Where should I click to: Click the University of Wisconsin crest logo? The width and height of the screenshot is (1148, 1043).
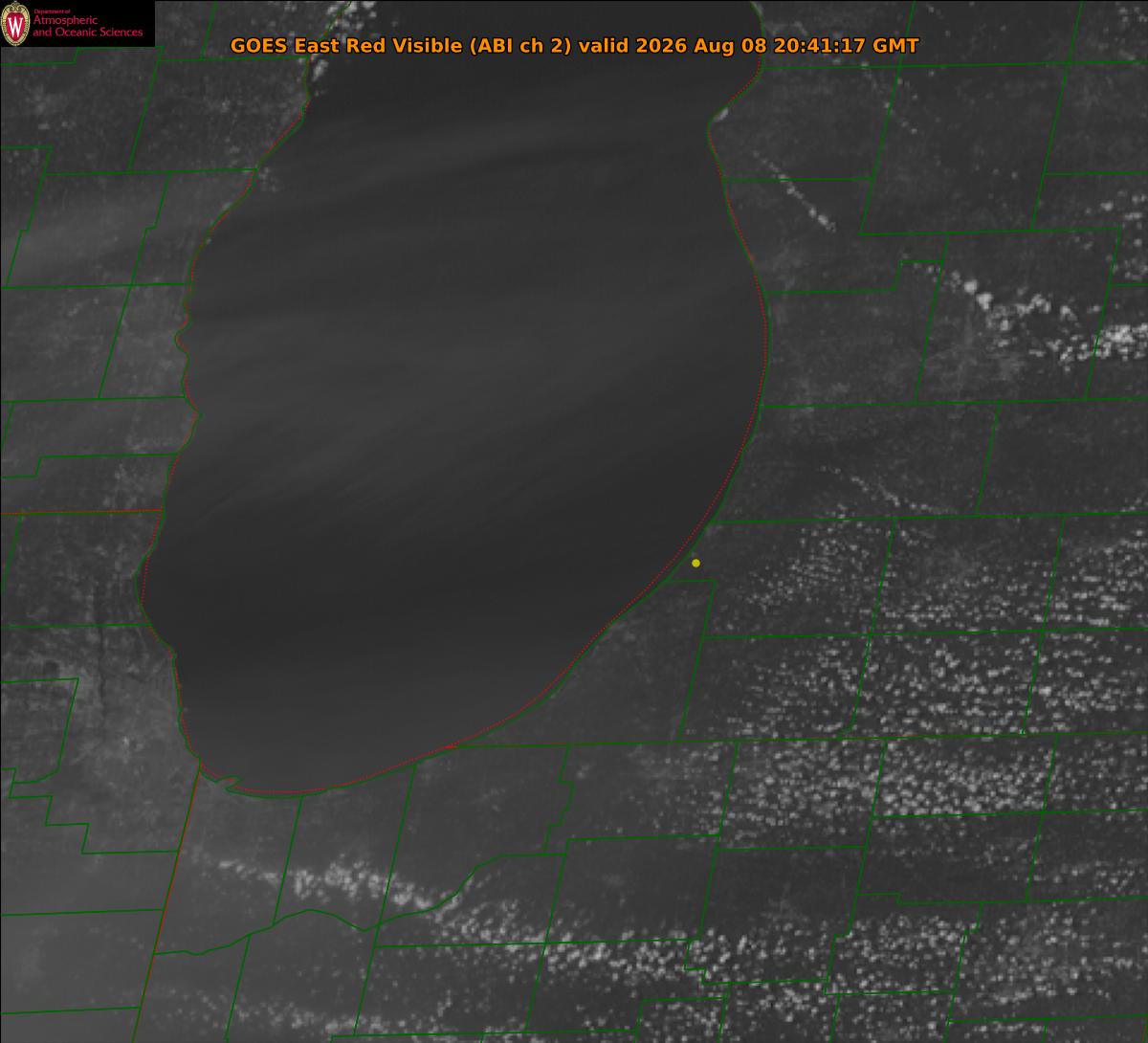(15, 24)
